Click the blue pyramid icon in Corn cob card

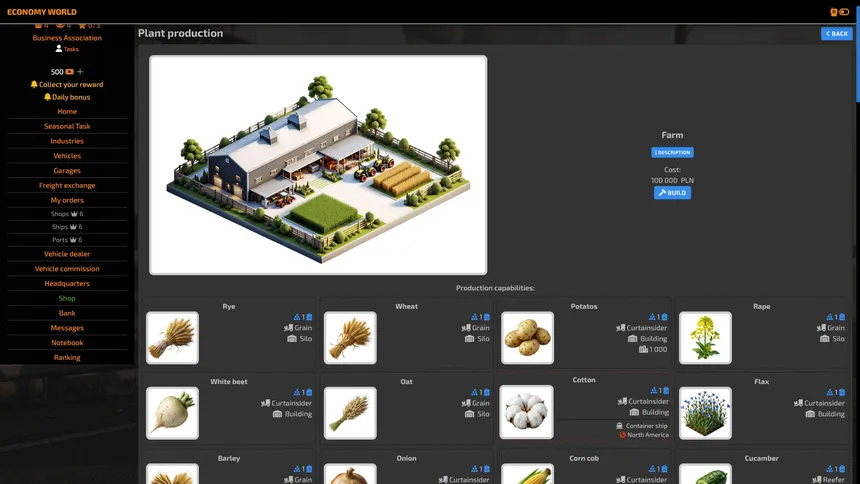[x=652, y=469]
